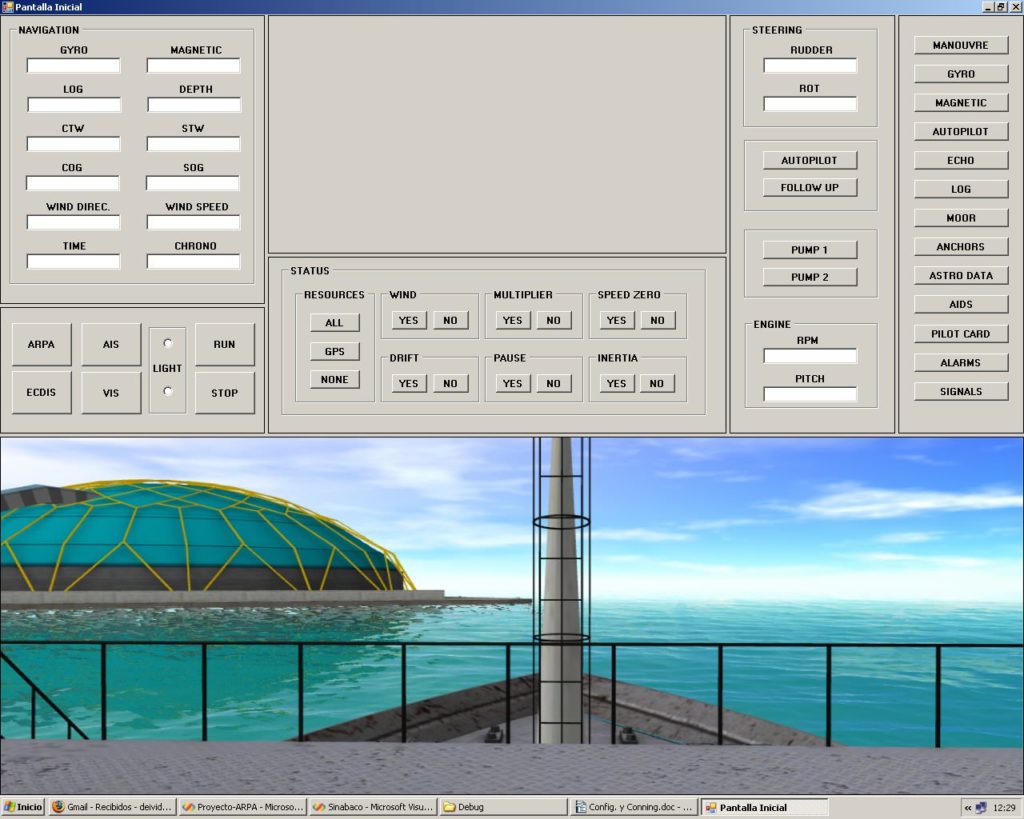The image size is (1024, 819).
Task: Click the GYRO input field
Action: 73,66
